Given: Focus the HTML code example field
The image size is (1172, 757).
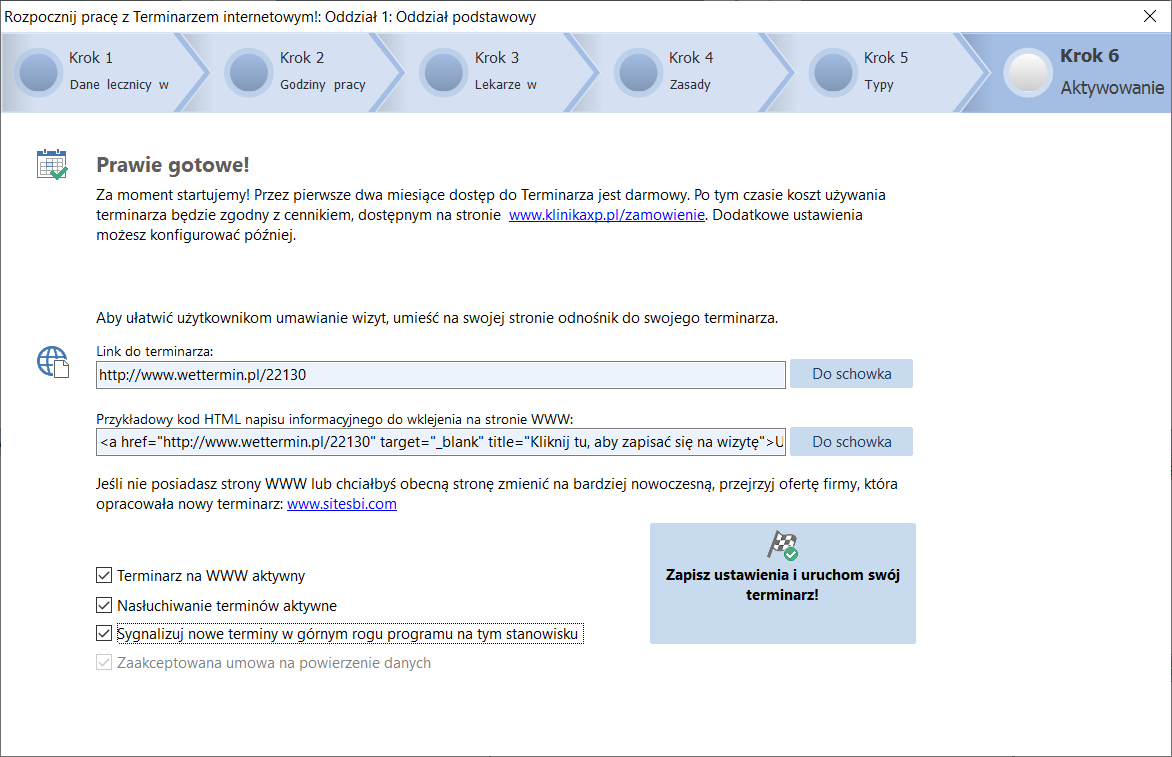Looking at the screenshot, I should pyautogui.click(x=440, y=442).
